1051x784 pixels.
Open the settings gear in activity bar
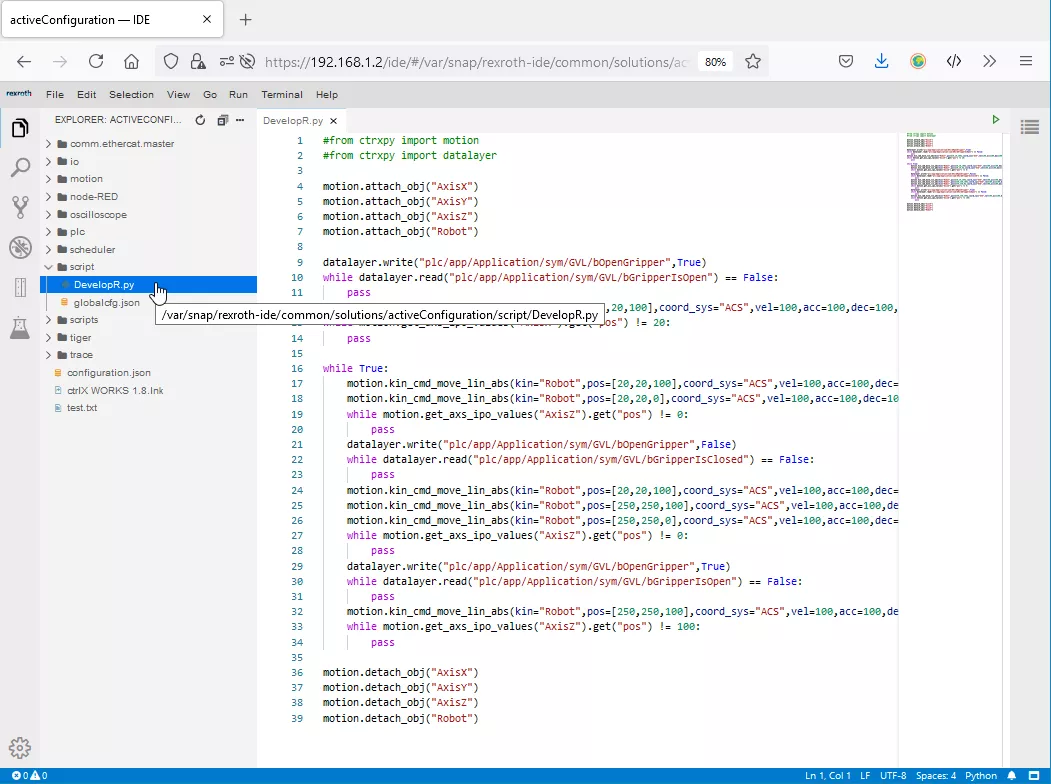(20, 748)
